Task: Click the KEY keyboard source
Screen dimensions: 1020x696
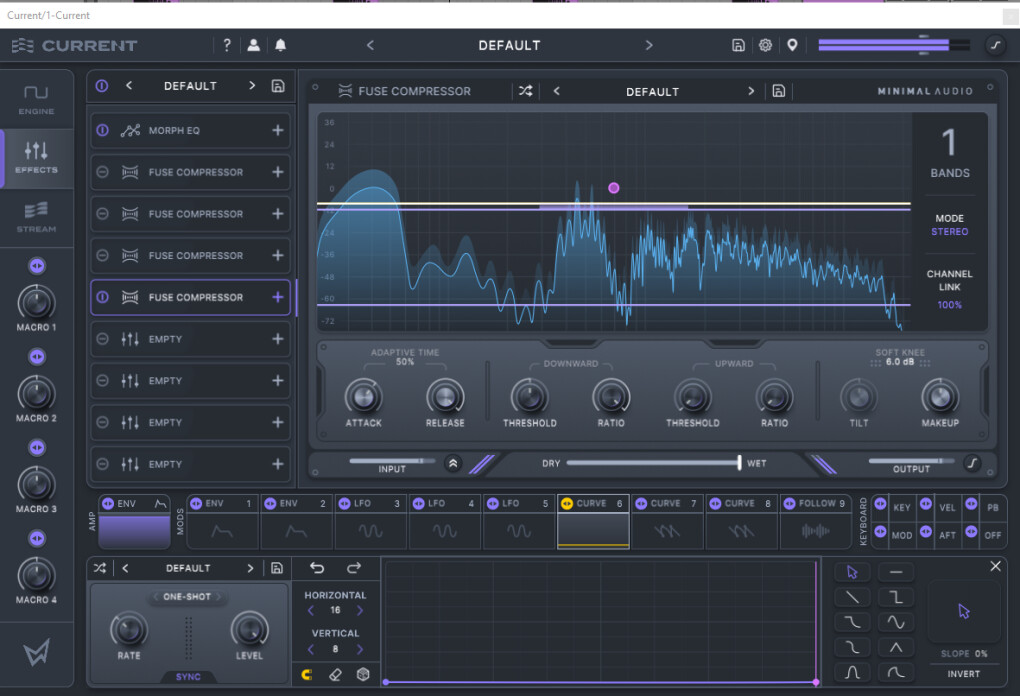Action: pos(902,507)
